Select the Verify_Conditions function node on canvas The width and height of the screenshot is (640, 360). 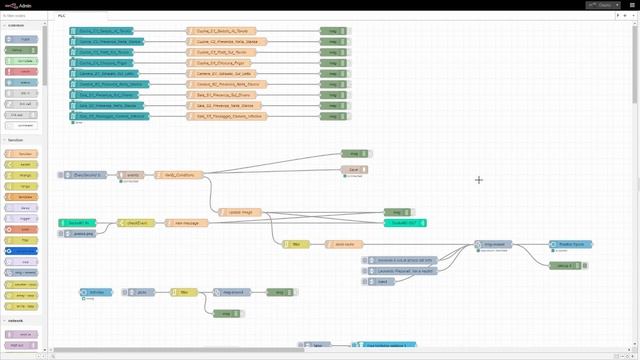point(179,175)
